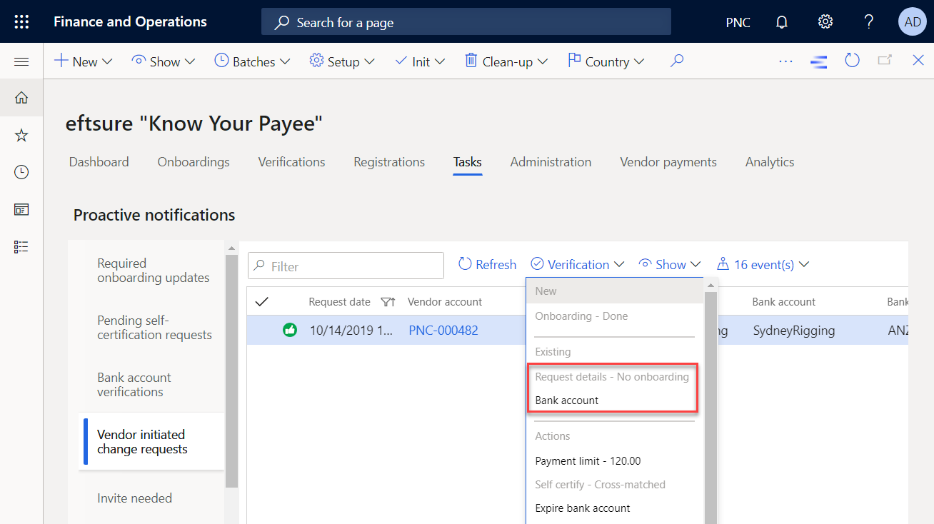Click the 10/14/2019 request date cell
This screenshot has width=934, height=524.
[x=351, y=330]
